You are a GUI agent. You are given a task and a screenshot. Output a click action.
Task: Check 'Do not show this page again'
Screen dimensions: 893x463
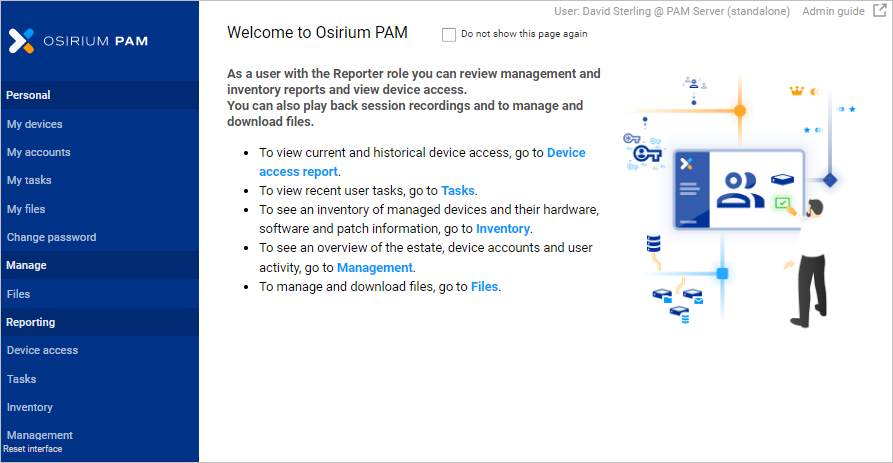pos(449,35)
